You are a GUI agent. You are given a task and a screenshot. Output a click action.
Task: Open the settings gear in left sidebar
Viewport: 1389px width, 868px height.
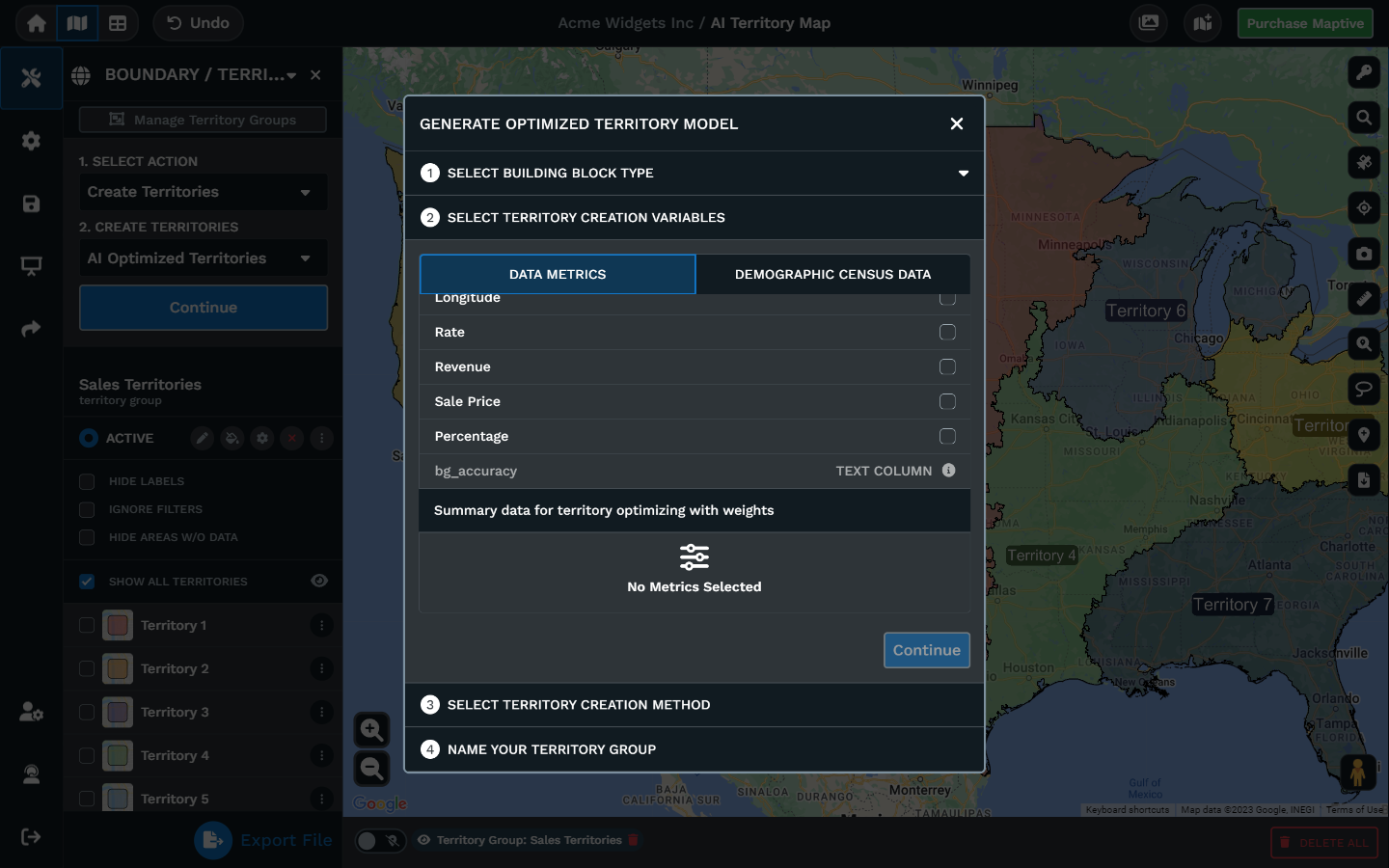point(31,141)
